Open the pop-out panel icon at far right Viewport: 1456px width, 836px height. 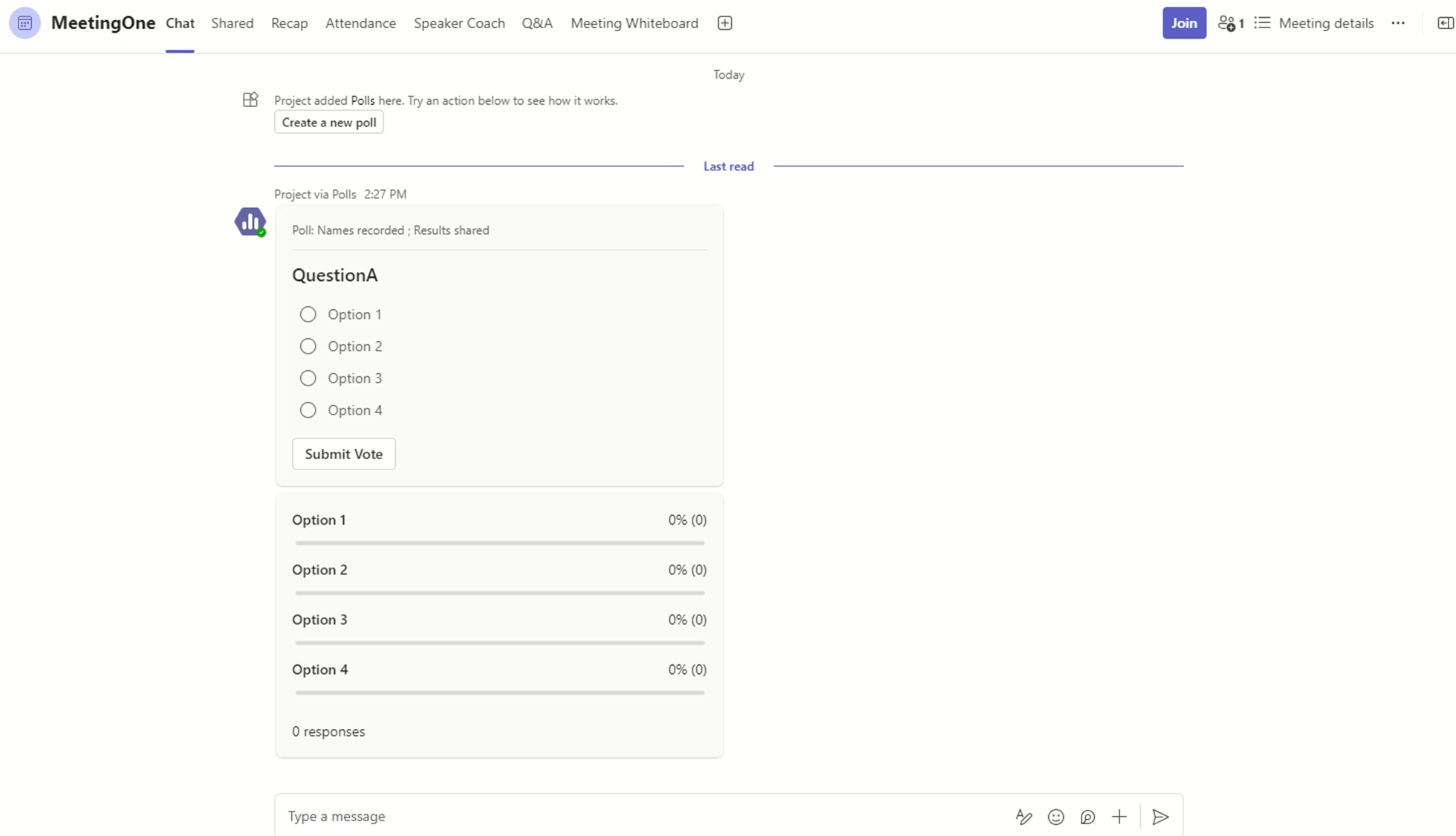point(1445,23)
